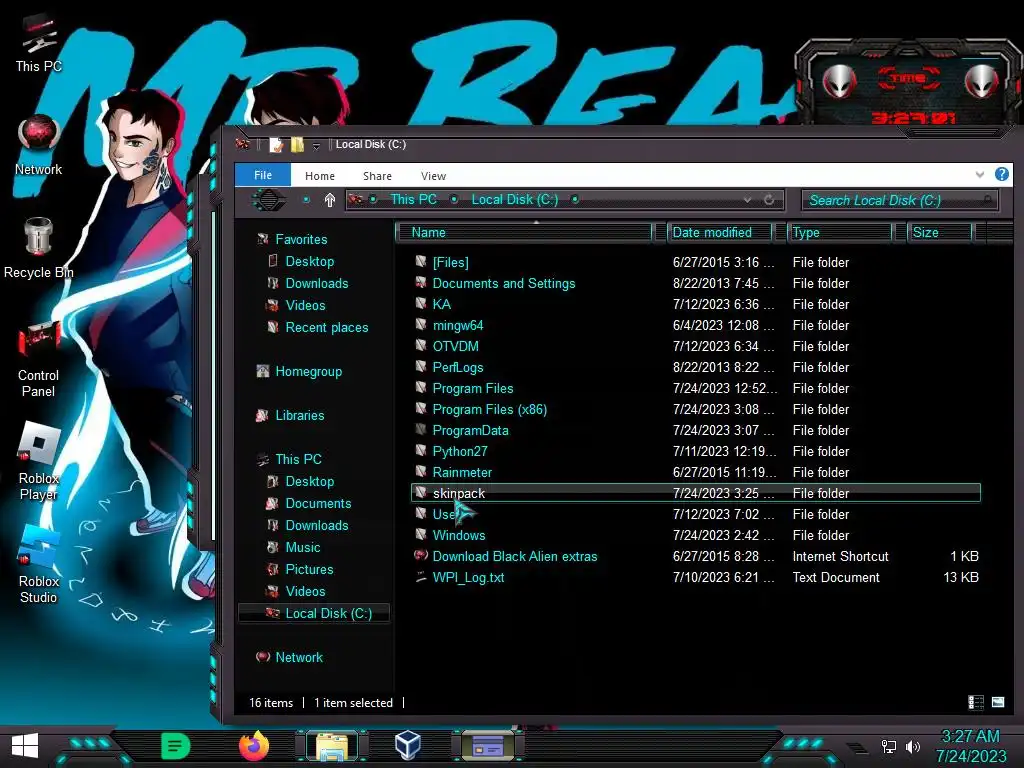Click the back/forward navigation orb
The image size is (1024, 768).
(x=268, y=200)
